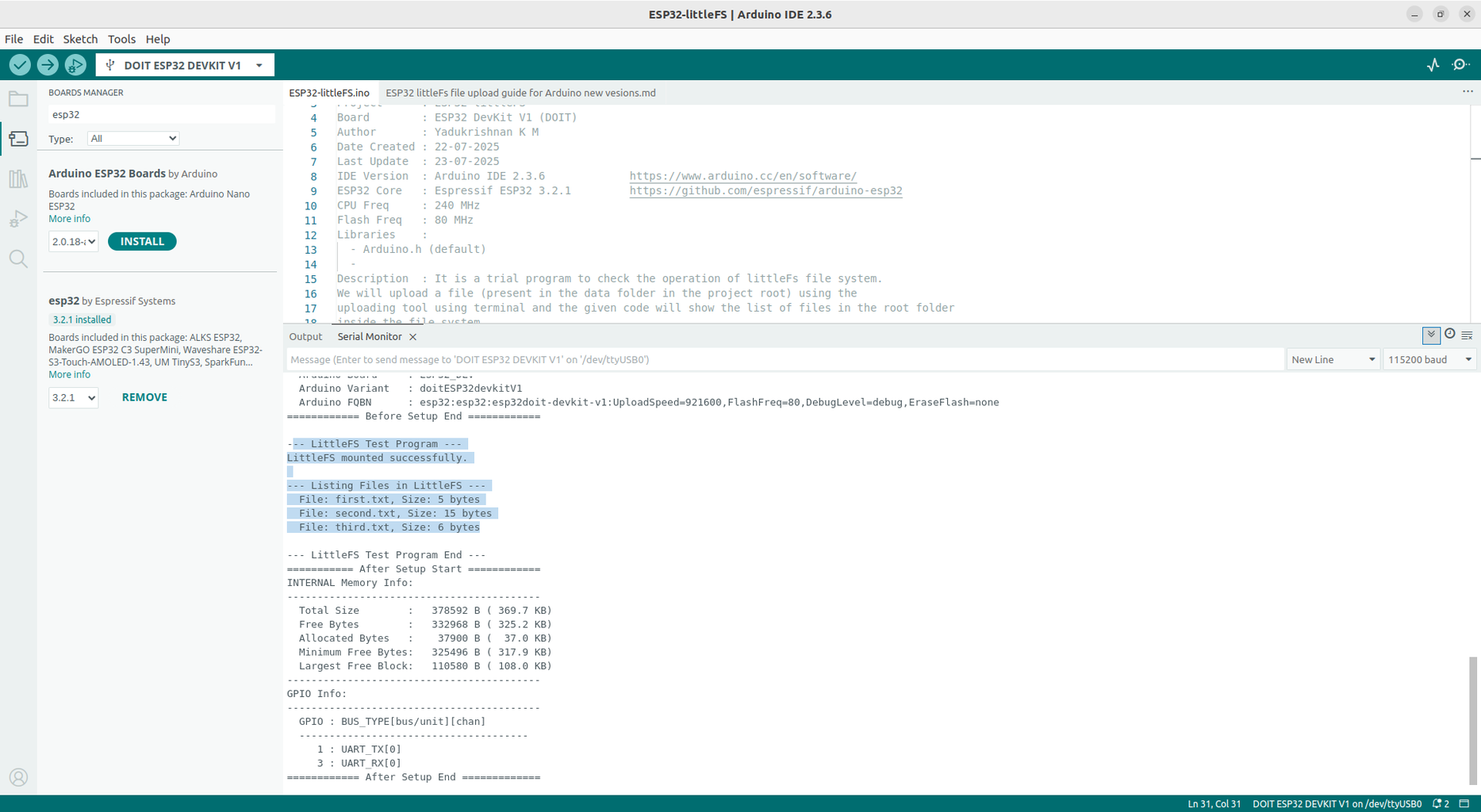Viewport: 1481px width, 812px height.
Task: Open the espressif arduino-esp32 GitHub link
Action: pos(765,190)
